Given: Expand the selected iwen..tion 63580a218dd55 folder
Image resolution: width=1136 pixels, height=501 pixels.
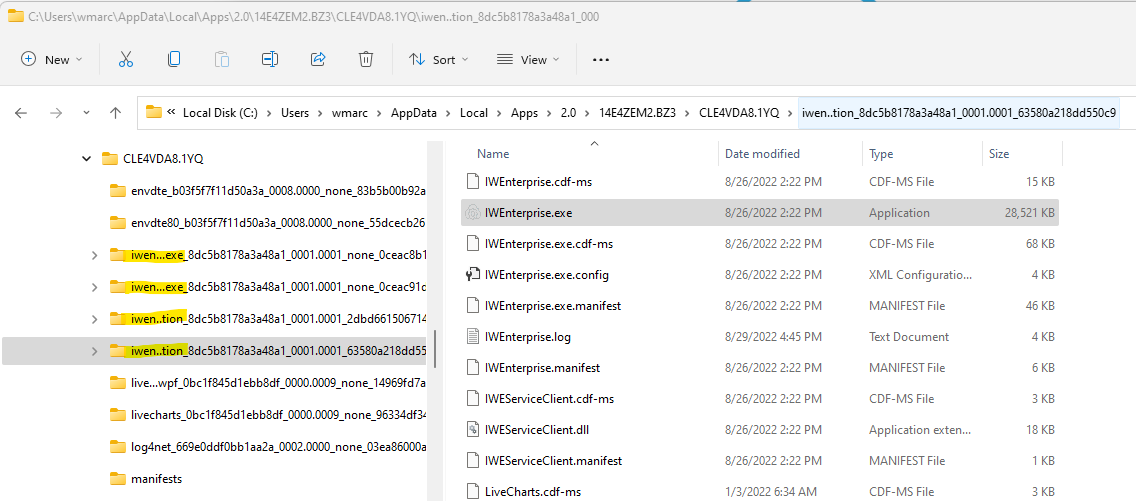Looking at the screenshot, I should [95, 351].
